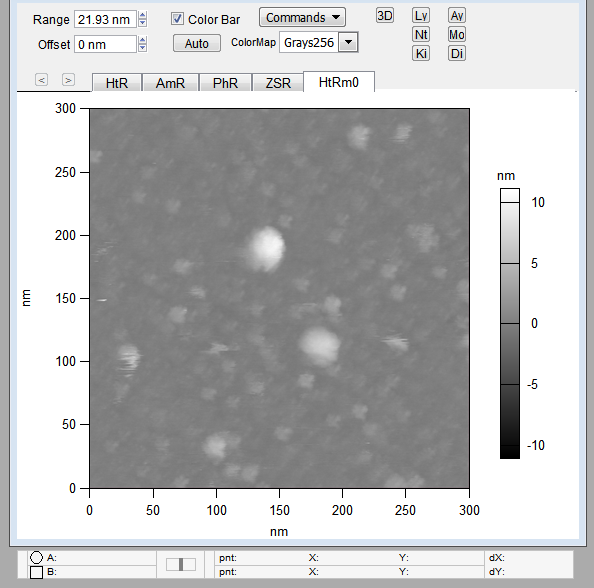594x588 pixels.
Task: Click the Mo small button
Action: coord(456,35)
